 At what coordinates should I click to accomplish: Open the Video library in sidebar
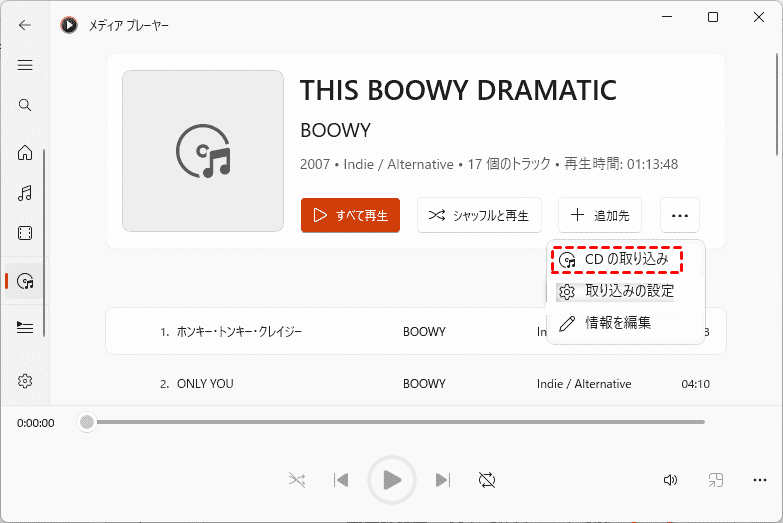click(x=25, y=233)
